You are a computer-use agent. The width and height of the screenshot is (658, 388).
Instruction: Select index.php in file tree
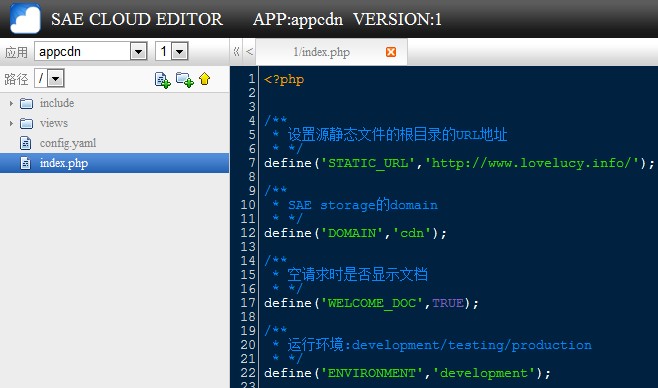coord(115,163)
